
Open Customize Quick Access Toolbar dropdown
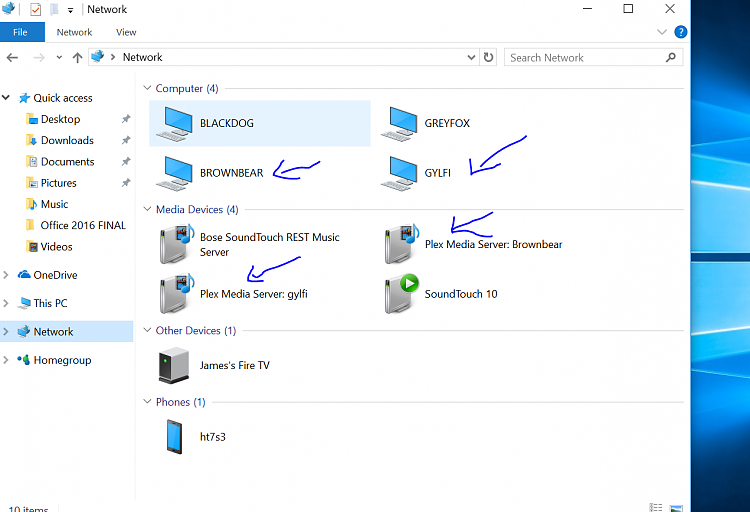click(x=70, y=10)
